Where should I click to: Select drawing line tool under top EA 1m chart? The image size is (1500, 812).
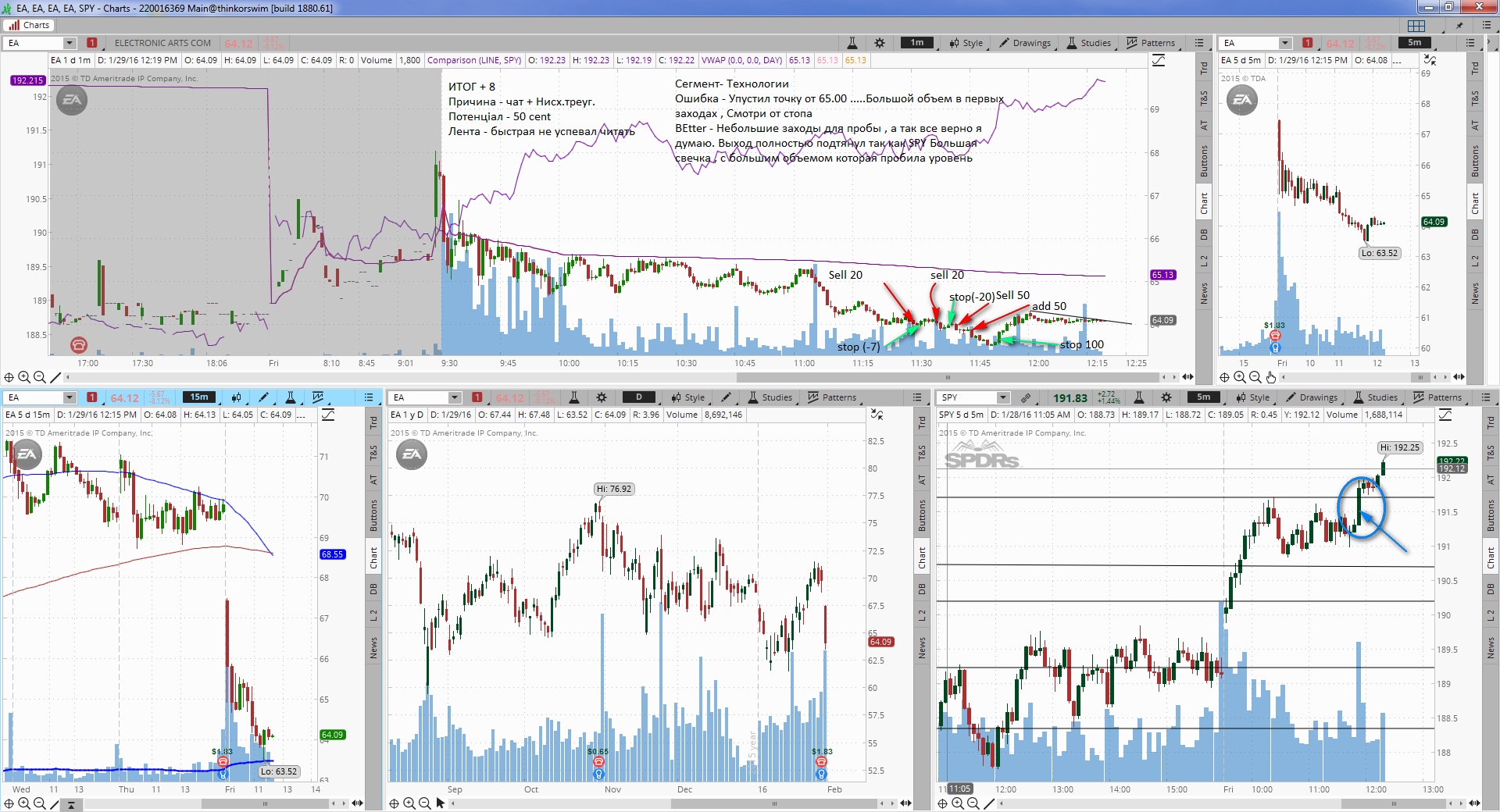tap(55, 377)
